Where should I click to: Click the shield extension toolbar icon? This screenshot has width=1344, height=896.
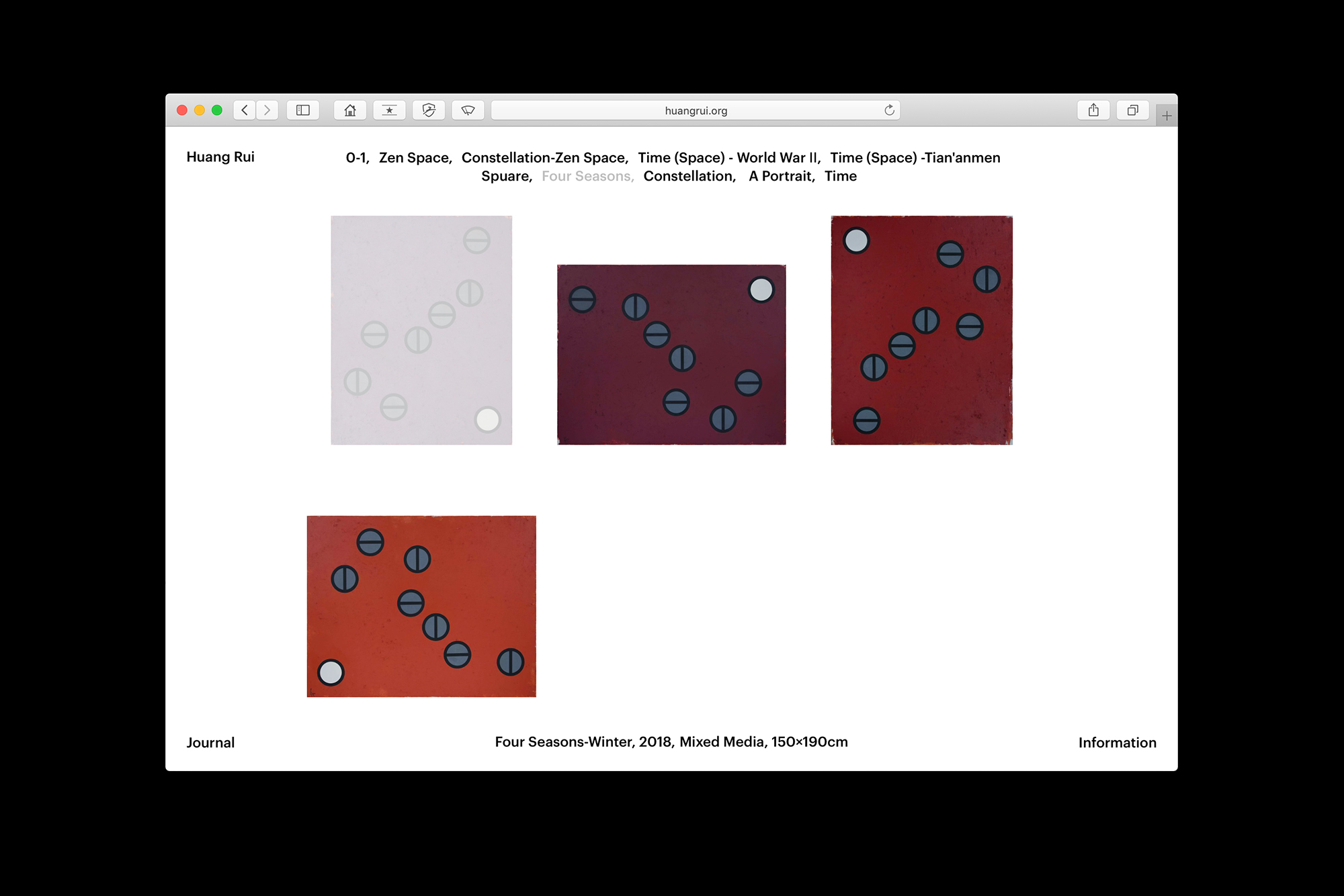[x=429, y=110]
